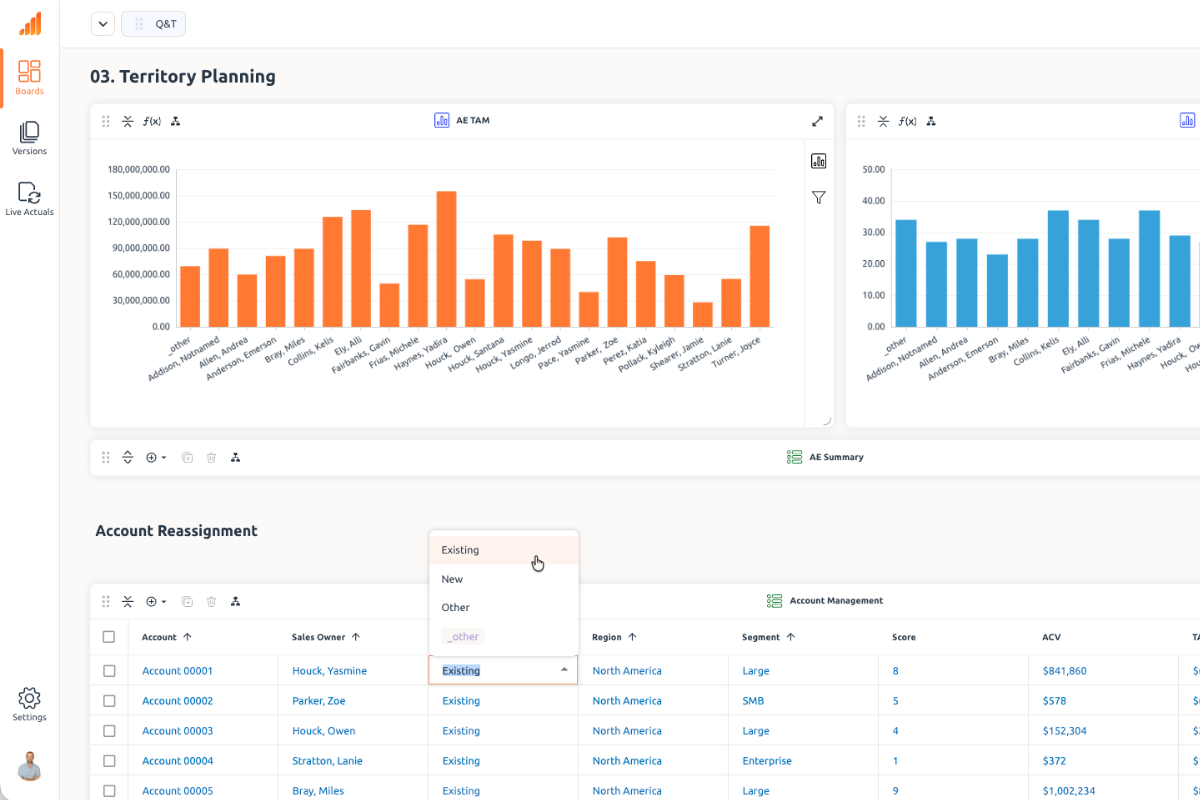Select Existing from the dropdown list
Screen dimensions: 1200x800
(x=504, y=550)
